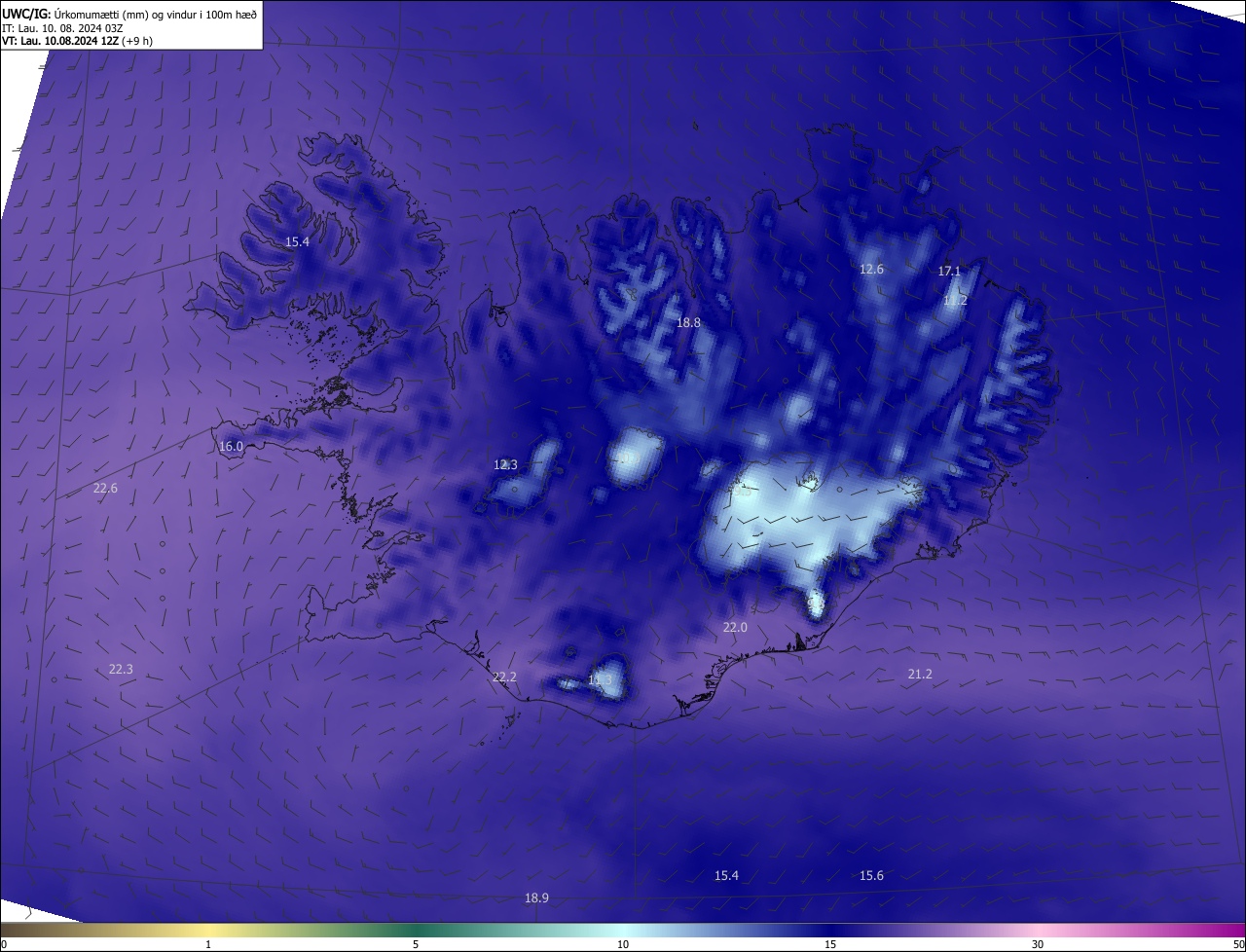Click the 15.6 value on the map
1246x952 pixels.
[x=871, y=875]
